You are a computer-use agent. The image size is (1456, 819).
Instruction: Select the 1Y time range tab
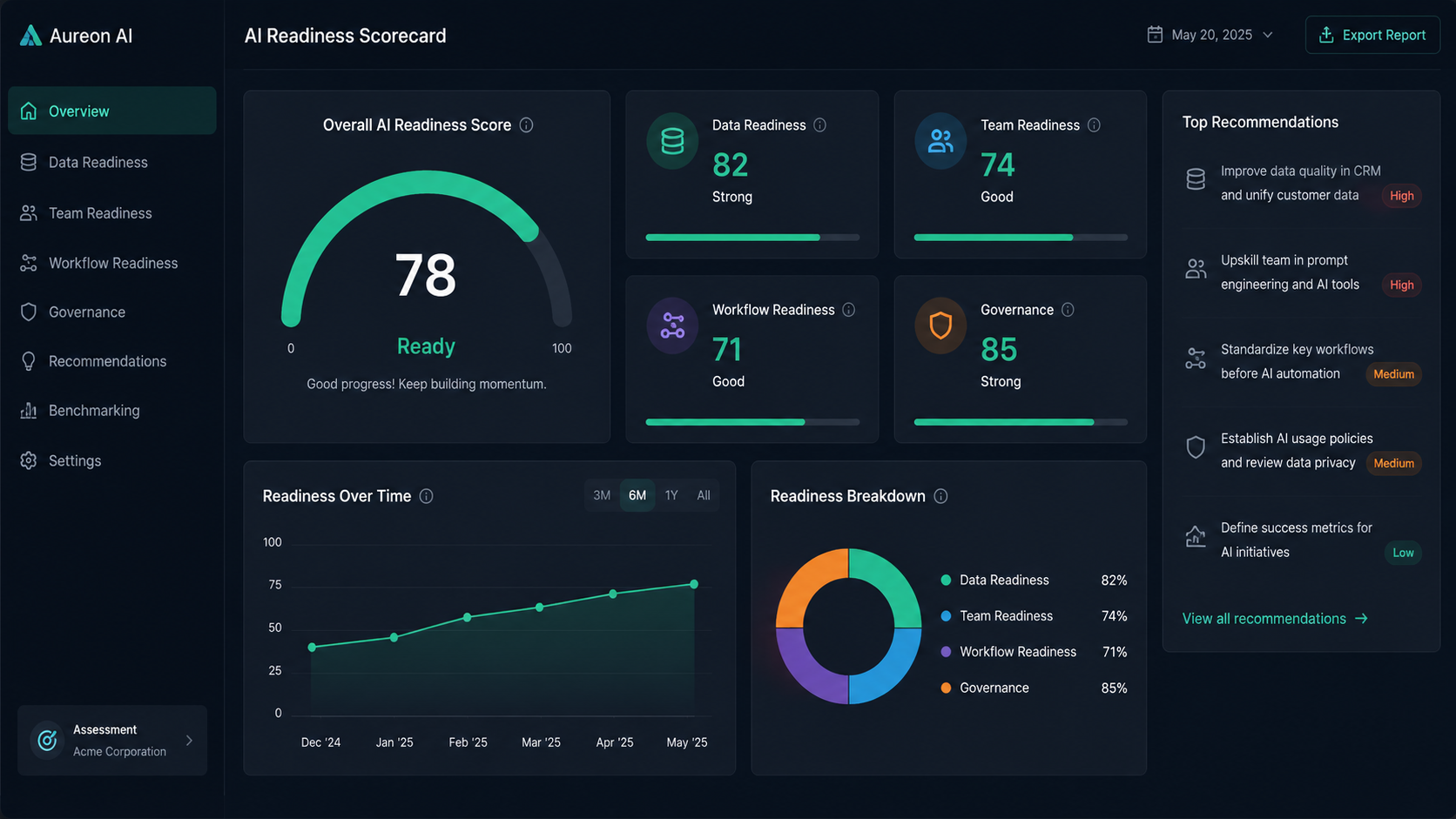pyautogui.click(x=671, y=495)
